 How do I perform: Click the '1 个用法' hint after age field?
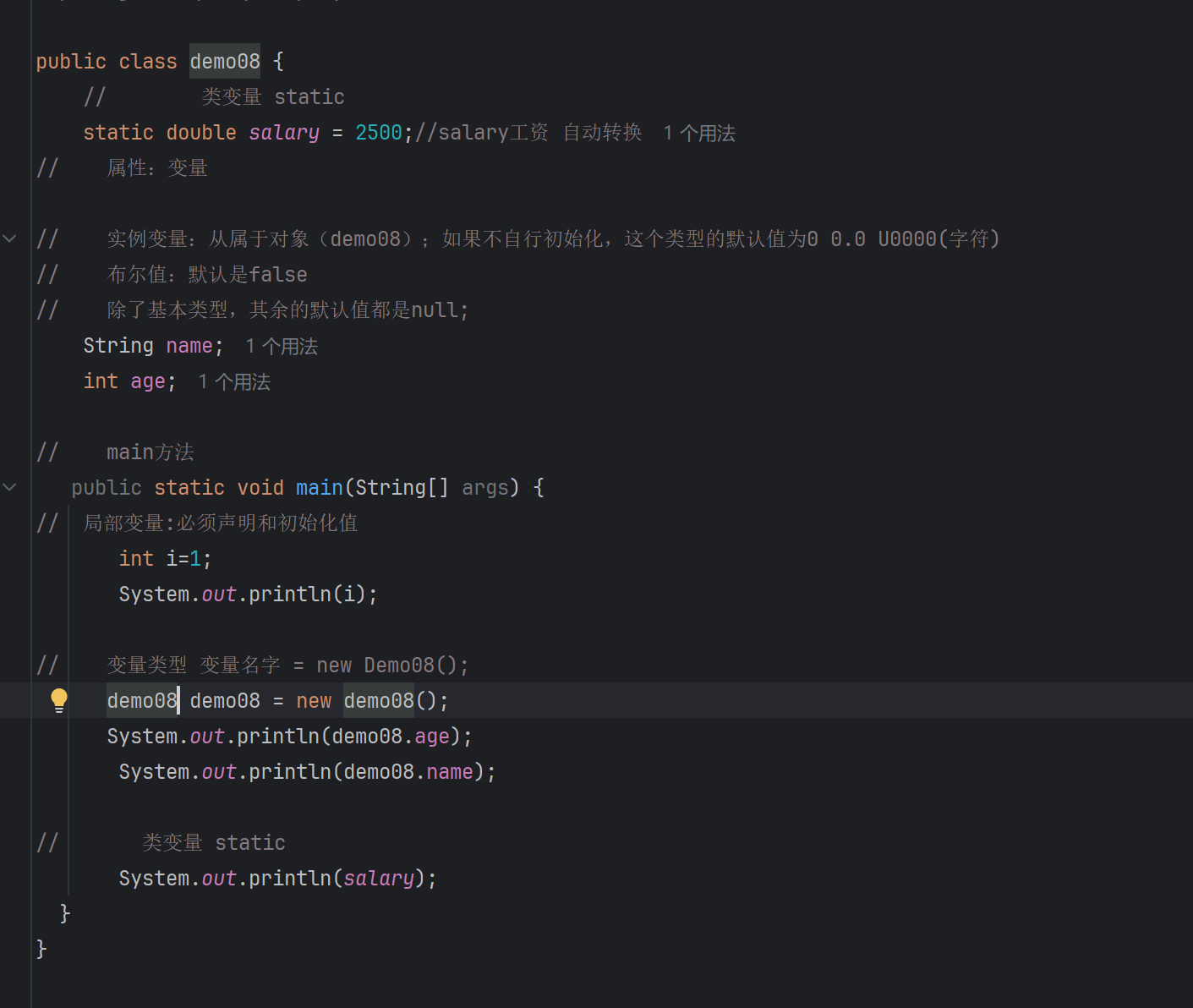234,381
